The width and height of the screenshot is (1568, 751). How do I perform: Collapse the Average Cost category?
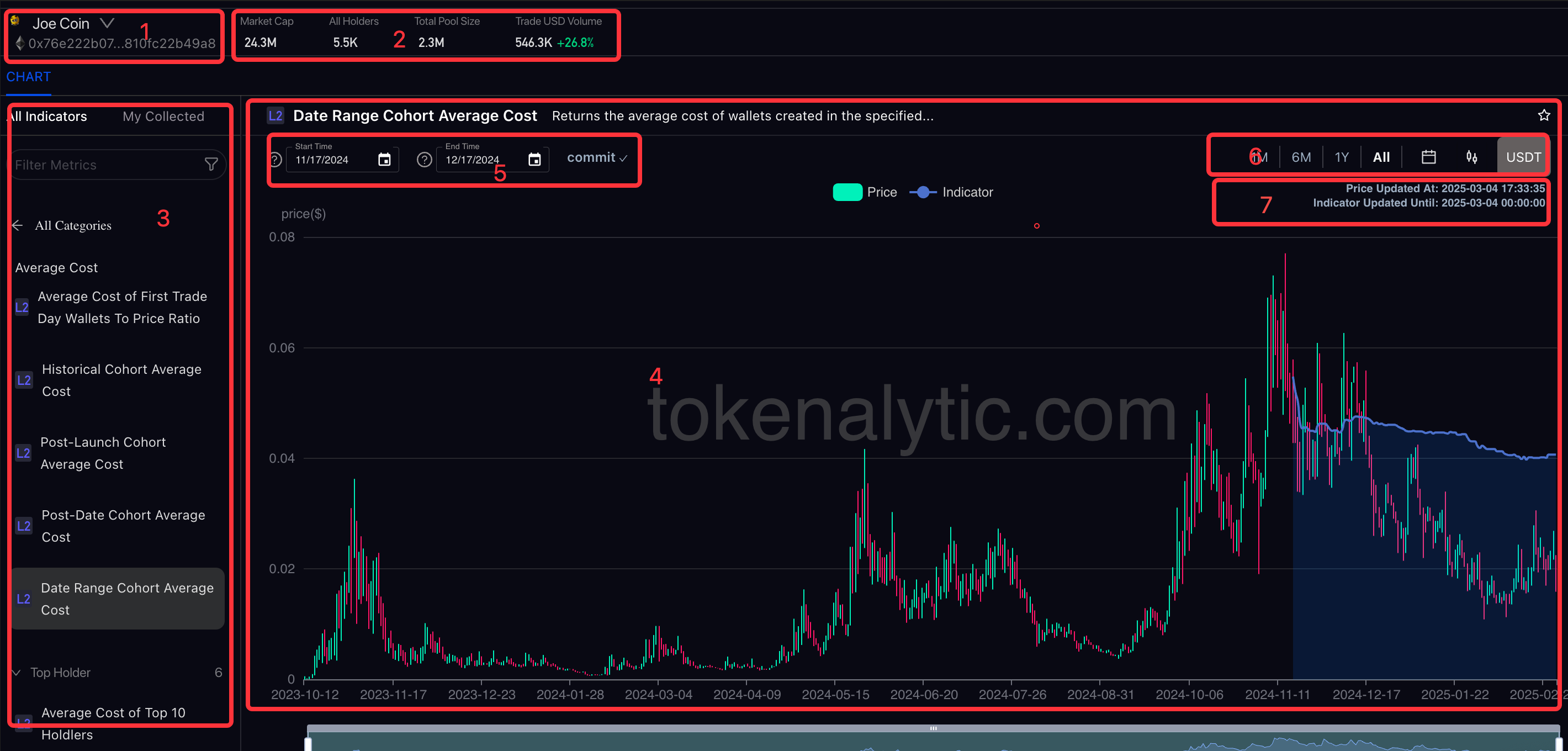pyautogui.click(x=57, y=268)
